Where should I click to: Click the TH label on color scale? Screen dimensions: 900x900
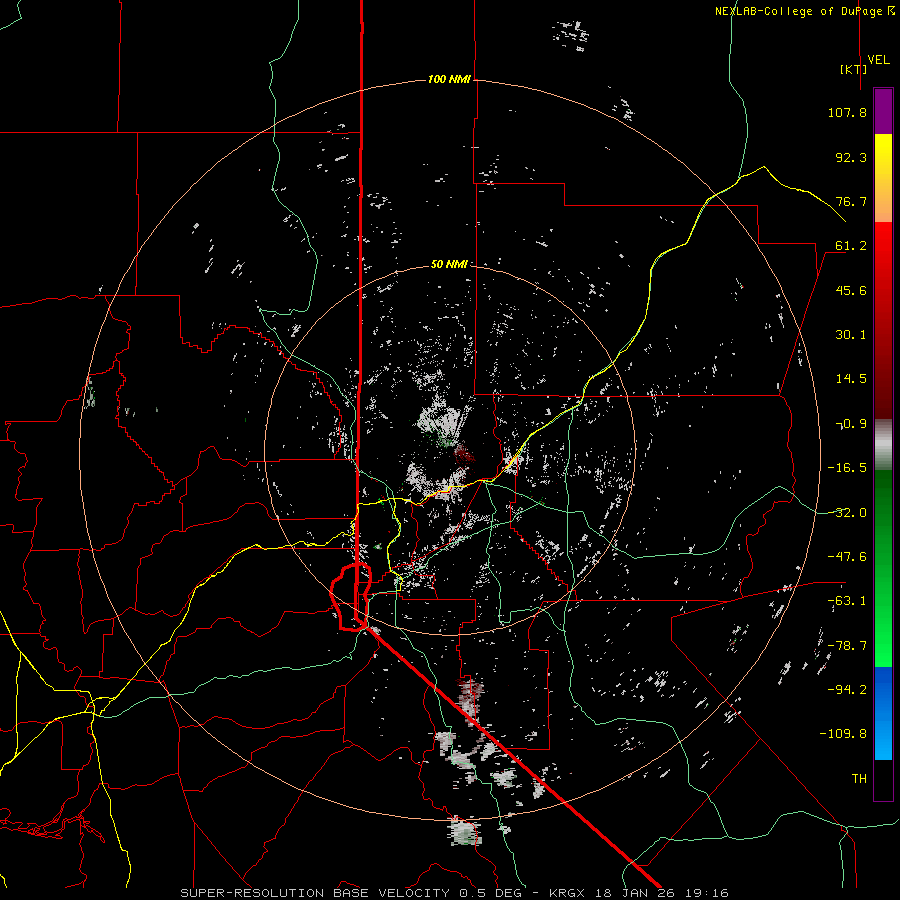coord(859,778)
